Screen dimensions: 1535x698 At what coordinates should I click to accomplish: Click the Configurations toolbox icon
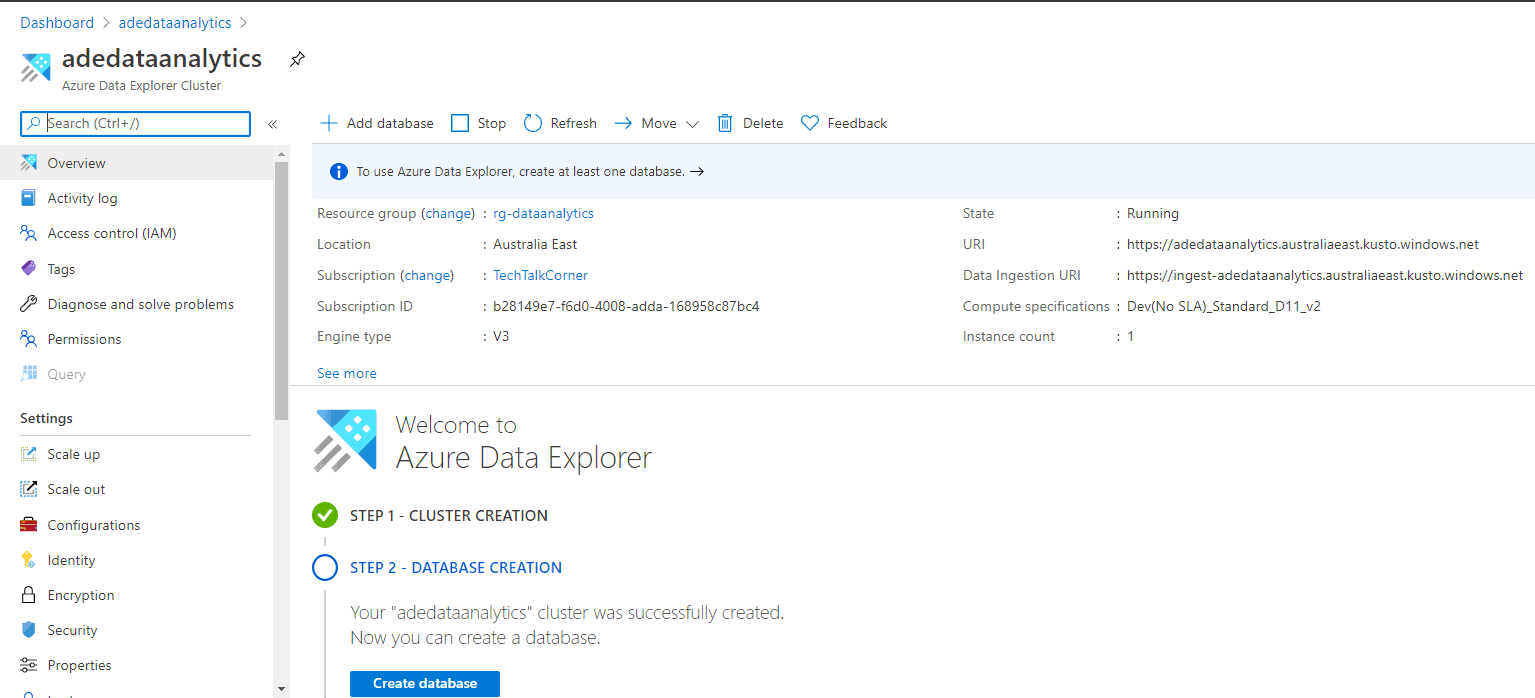coord(29,525)
